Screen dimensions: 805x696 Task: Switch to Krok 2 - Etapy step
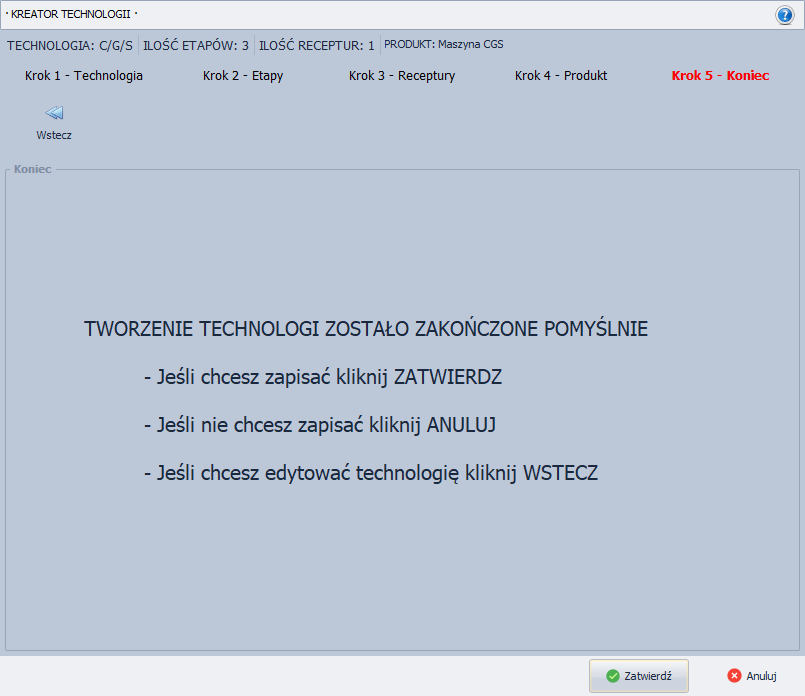coord(243,76)
